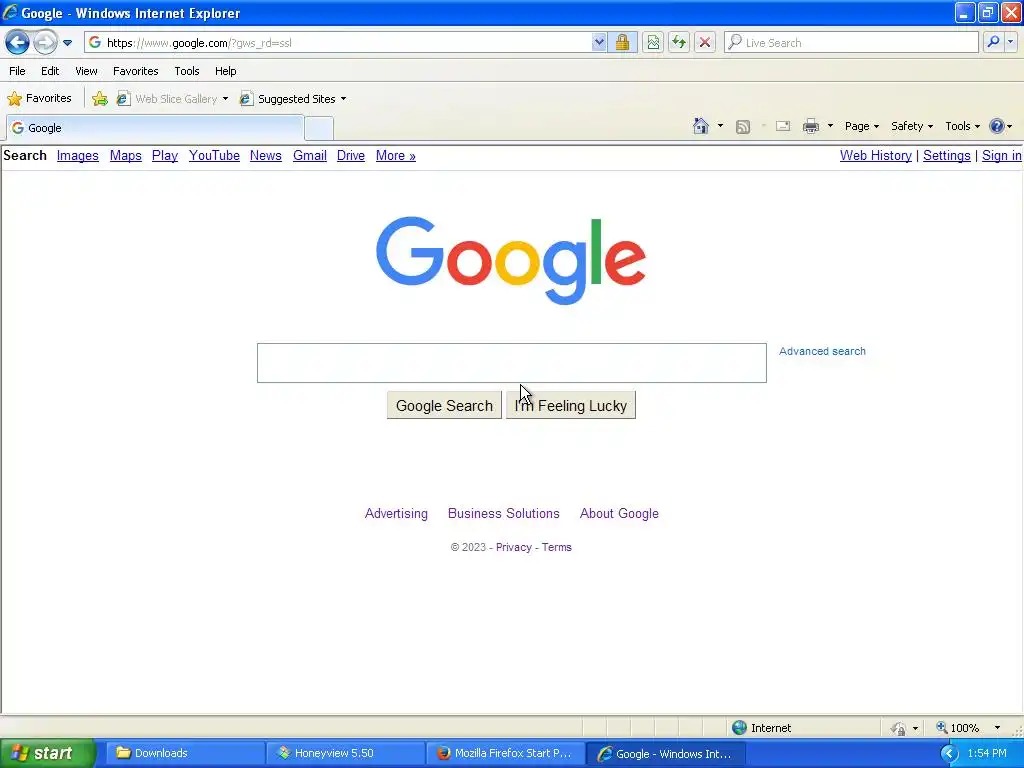The width and height of the screenshot is (1024, 768).
Task: Expand the address bar URL dropdown
Action: [x=599, y=43]
